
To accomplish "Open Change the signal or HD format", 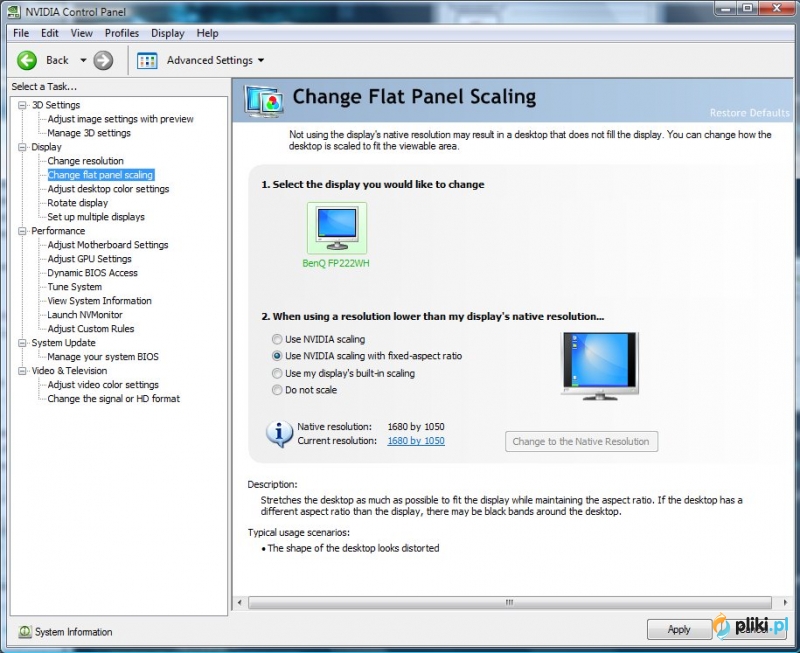I will click(x=114, y=399).
